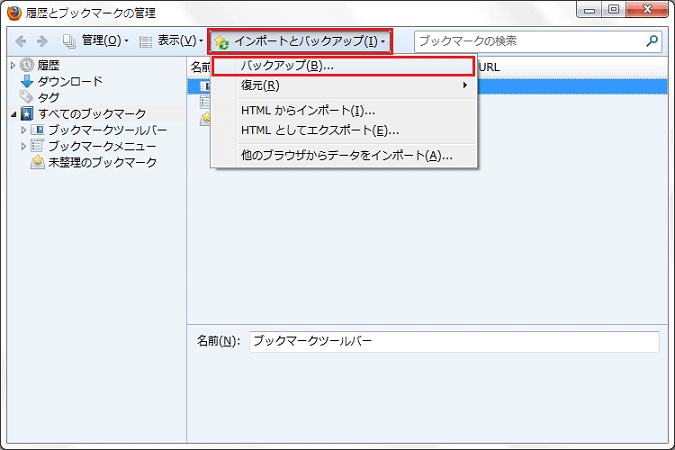Click the 未整理のブックマーク folder icon

(x=38, y=162)
